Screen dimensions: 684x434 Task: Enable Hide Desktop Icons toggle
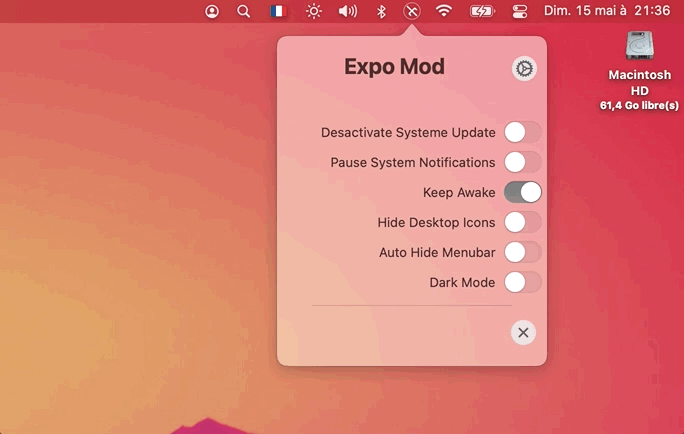click(x=523, y=222)
